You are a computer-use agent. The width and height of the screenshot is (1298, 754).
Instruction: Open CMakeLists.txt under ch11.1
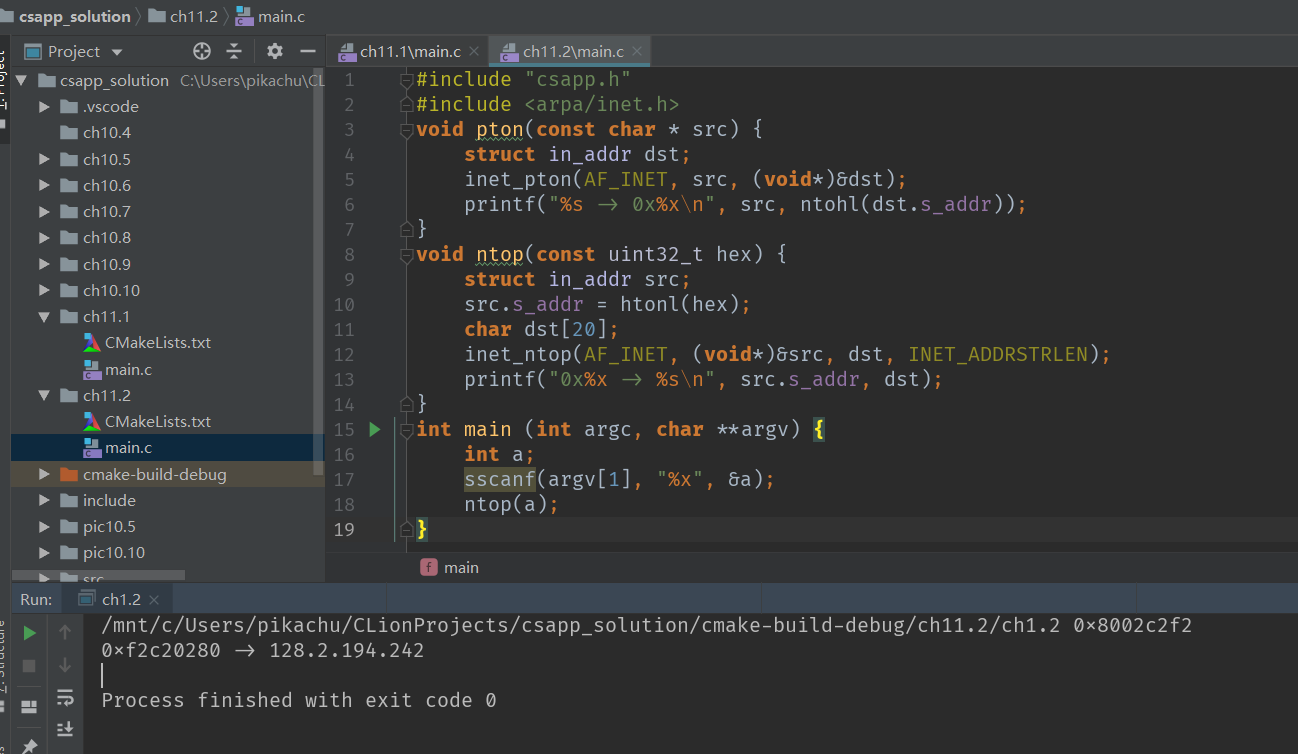(157, 342)
